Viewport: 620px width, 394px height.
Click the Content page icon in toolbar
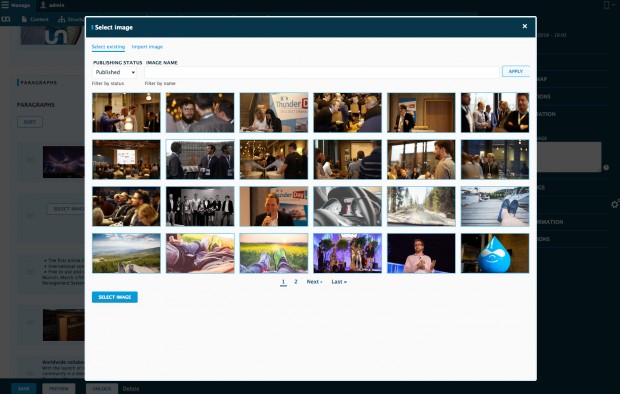(x=24, y=19)
